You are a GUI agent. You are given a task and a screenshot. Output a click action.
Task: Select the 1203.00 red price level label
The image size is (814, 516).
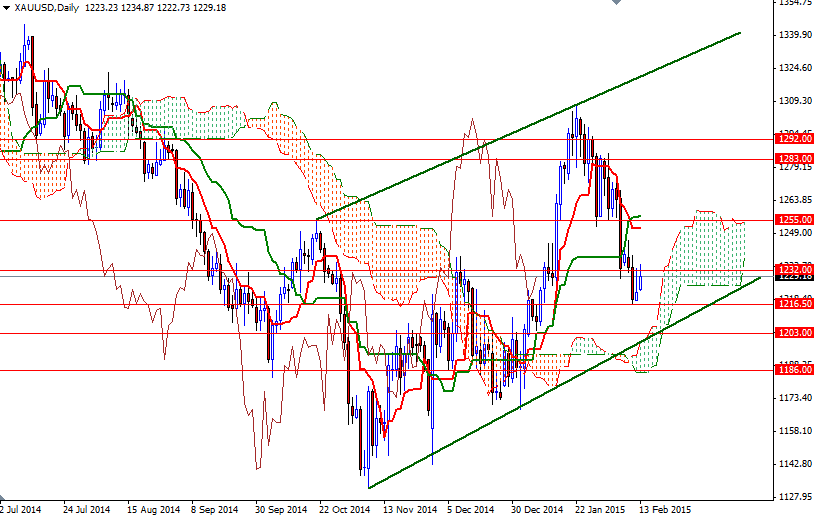click(x=794, y=333)
